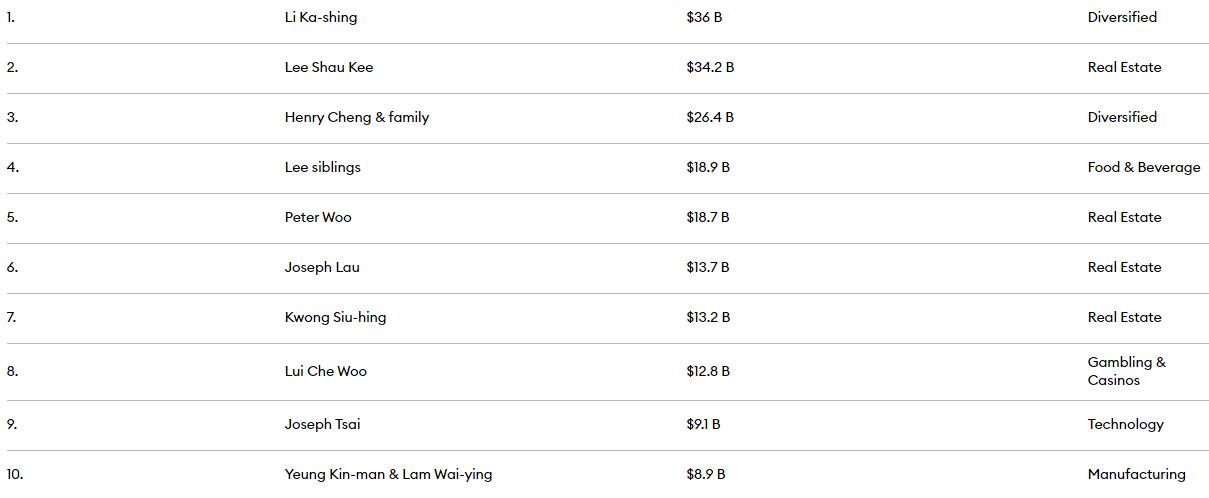The width and height of the screenshot is (1209, 498).
Task: Select Henry Cheng & family entry
Action: 356,117
